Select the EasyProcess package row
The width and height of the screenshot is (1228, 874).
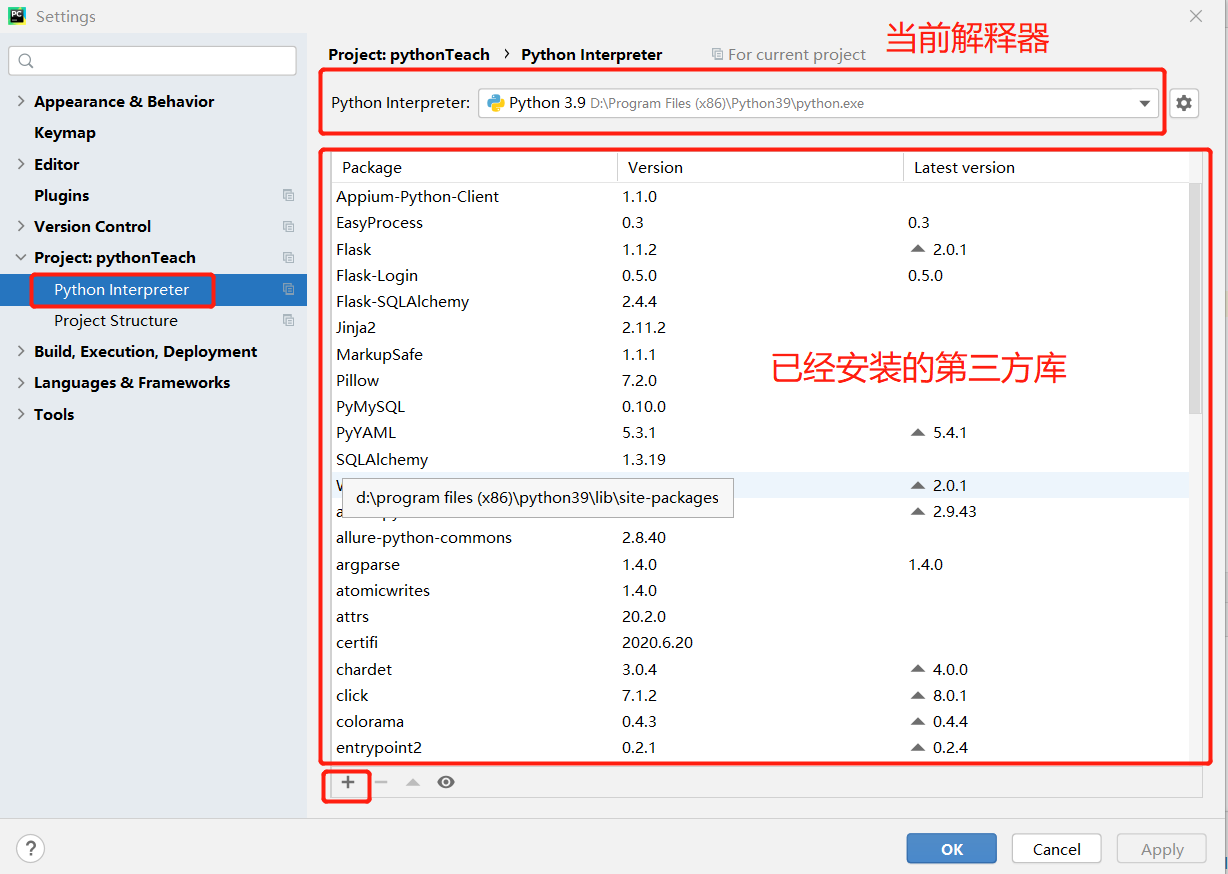[x=760, y=222]
